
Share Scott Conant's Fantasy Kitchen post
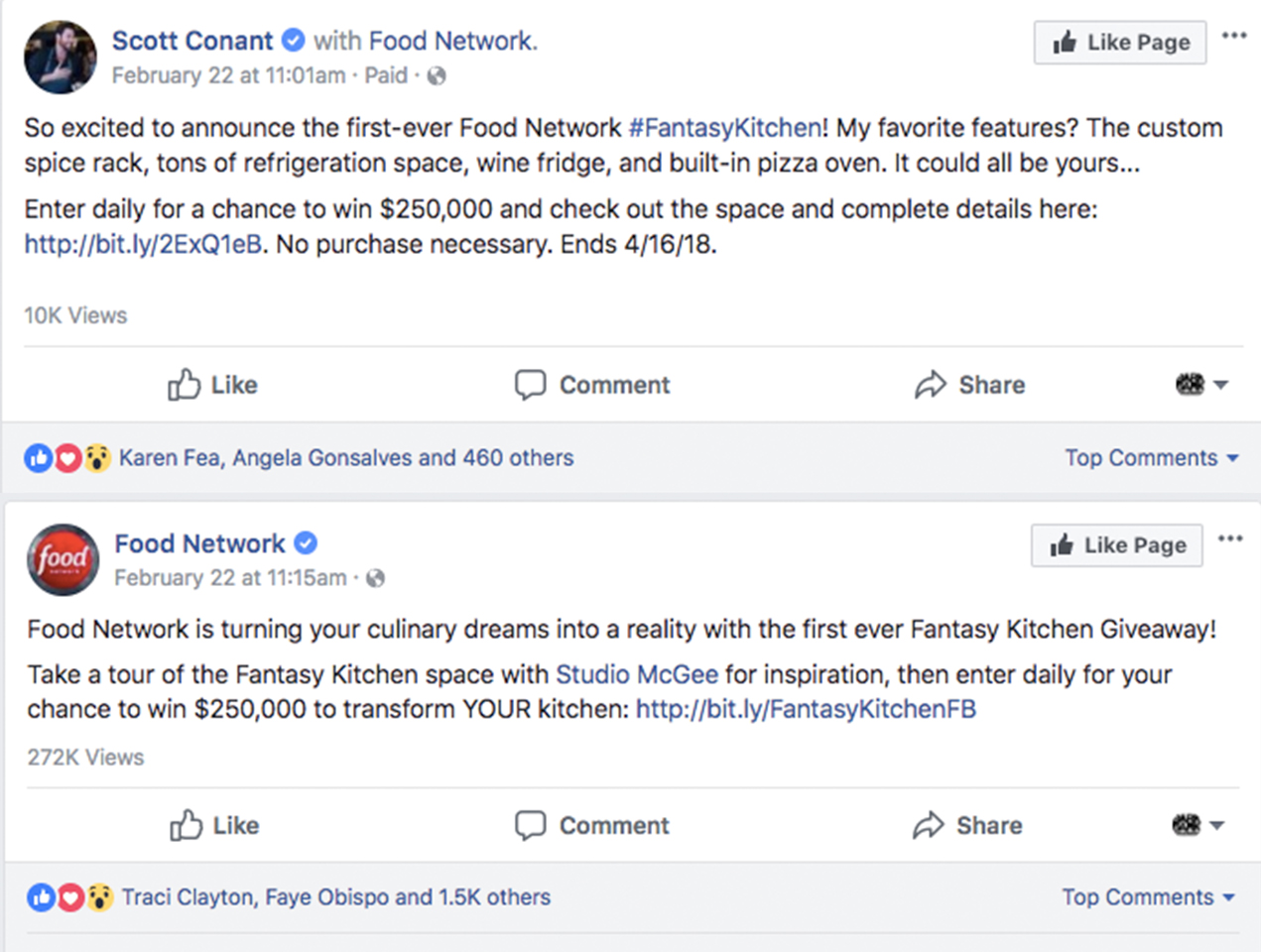(x=969, y=385)
